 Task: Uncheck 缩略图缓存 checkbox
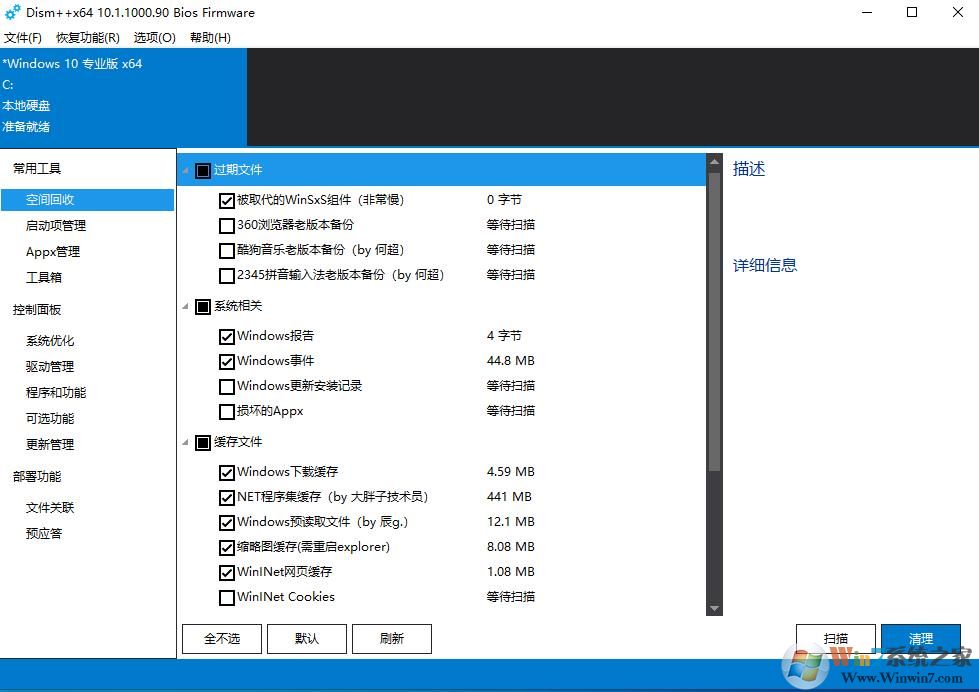click(227, 548)
